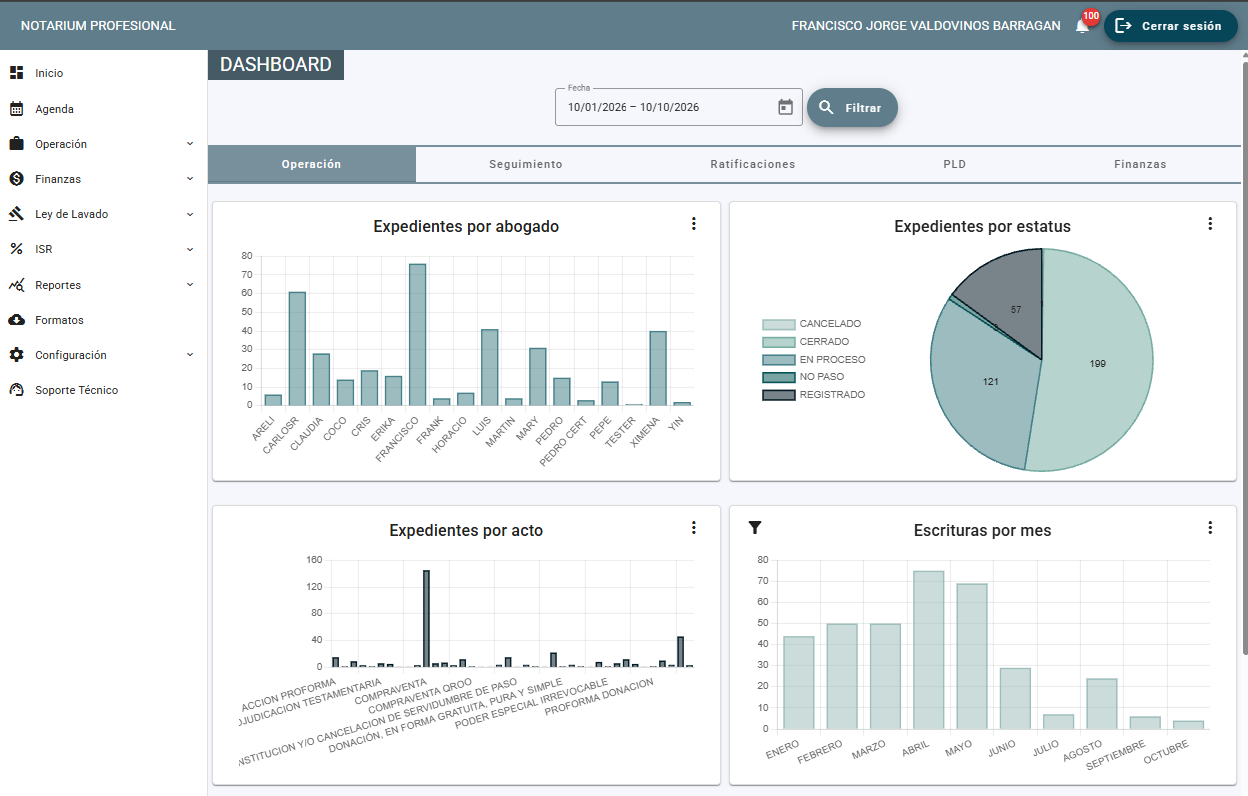The image size is (1248, 796).
Task: Open the date picker calendar icon
Action: pos(785,107)
